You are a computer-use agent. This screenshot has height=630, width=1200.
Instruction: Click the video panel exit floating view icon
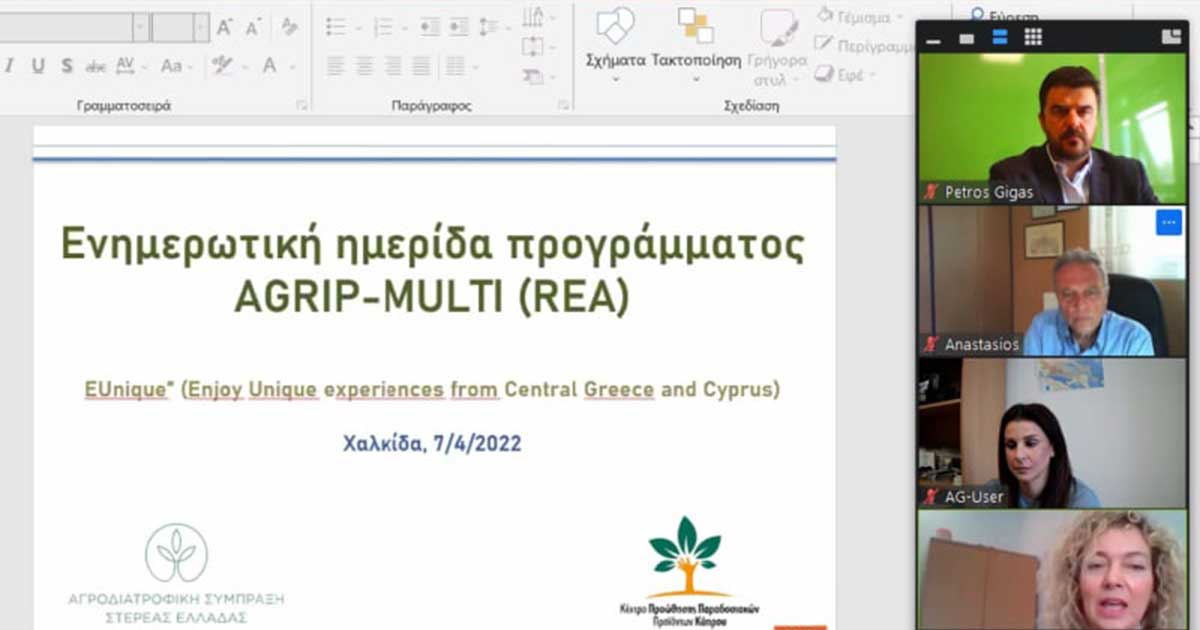[1171, 37]
